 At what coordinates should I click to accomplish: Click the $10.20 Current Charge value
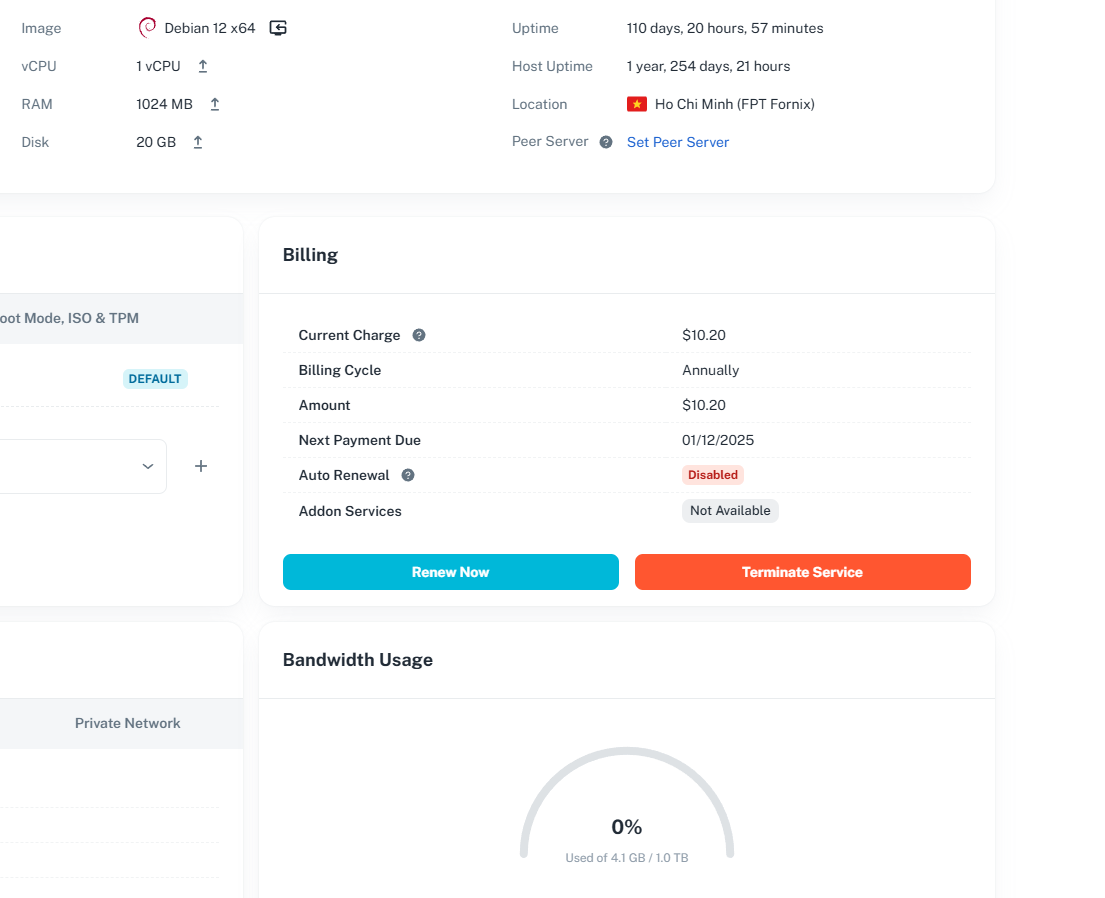point(704,336)
